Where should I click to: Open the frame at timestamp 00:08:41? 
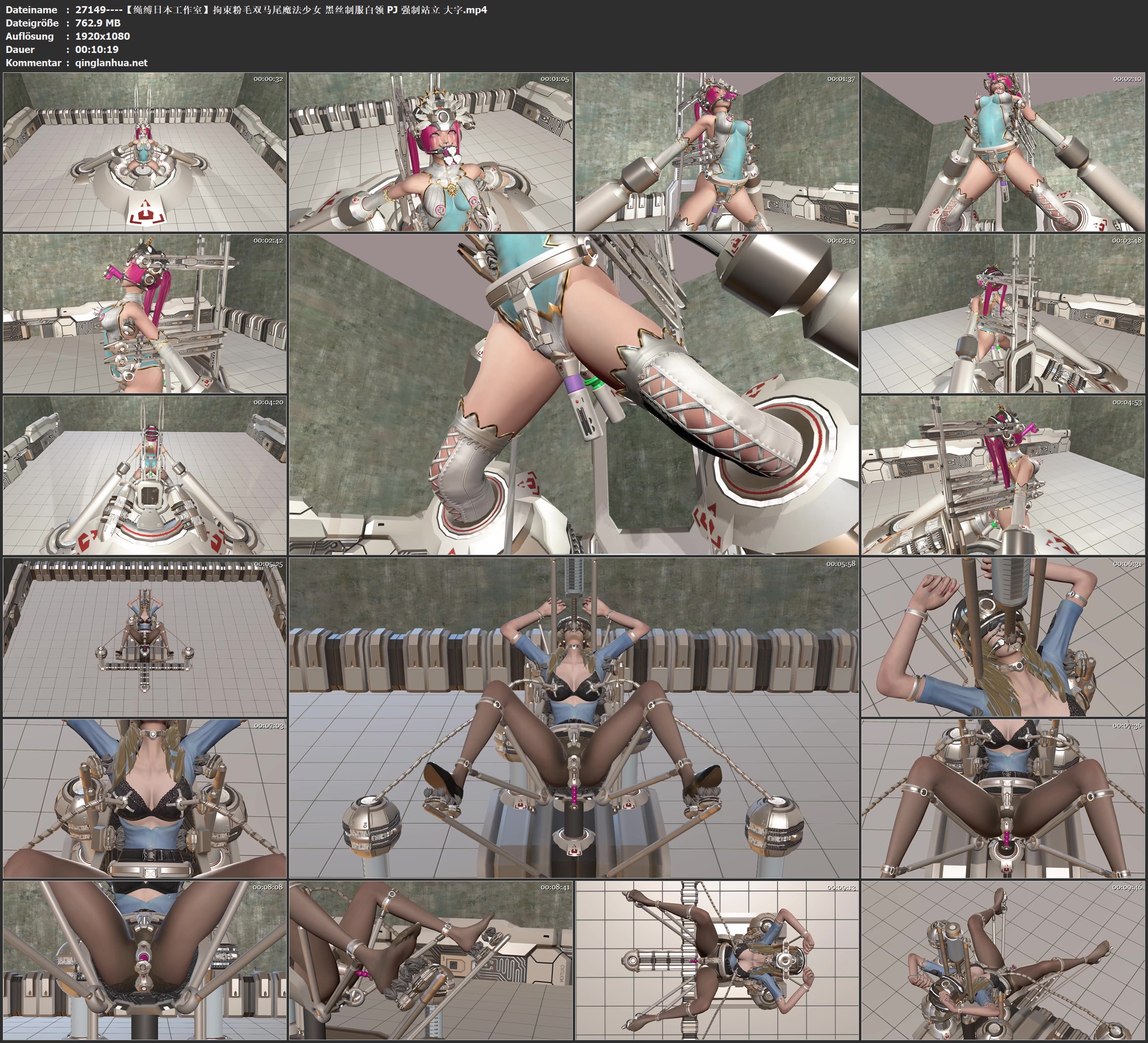click(x=430, y=960)
